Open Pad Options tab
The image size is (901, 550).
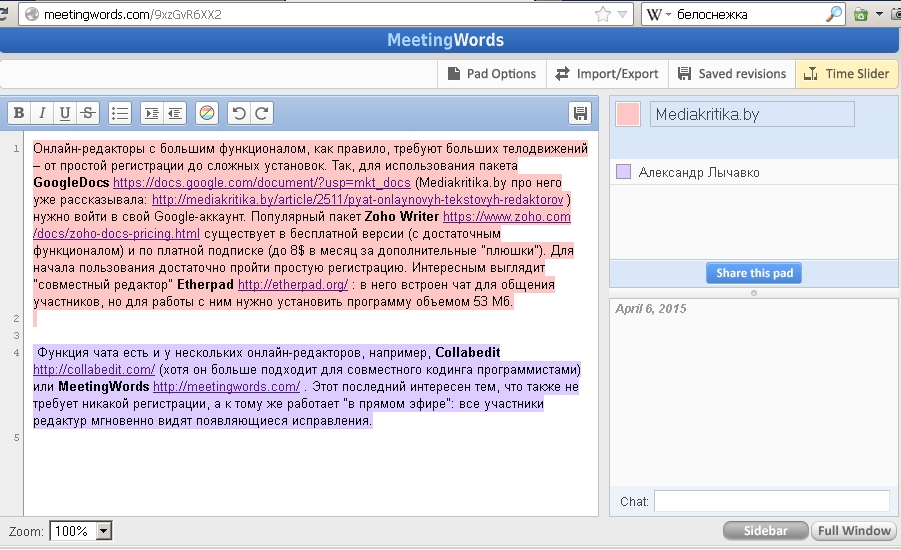(x=492, y=74)
